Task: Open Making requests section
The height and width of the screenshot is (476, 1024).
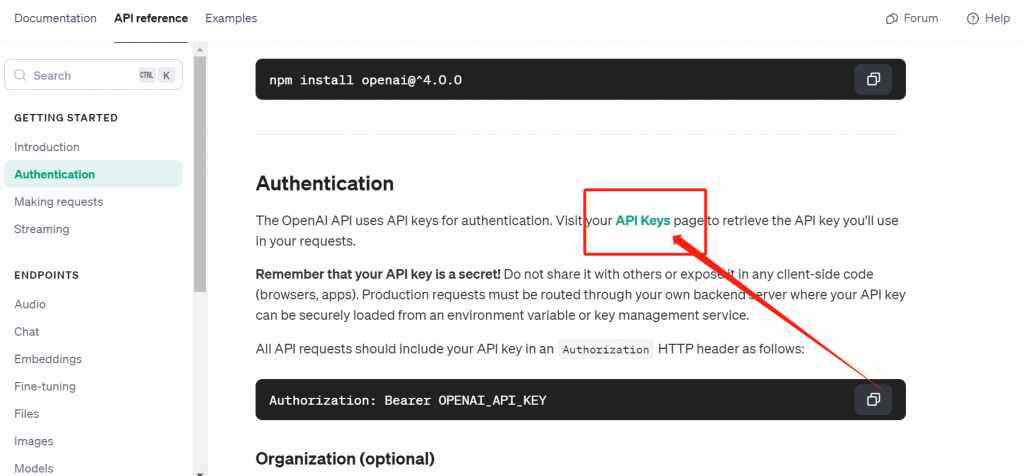Action: point(59,202)
